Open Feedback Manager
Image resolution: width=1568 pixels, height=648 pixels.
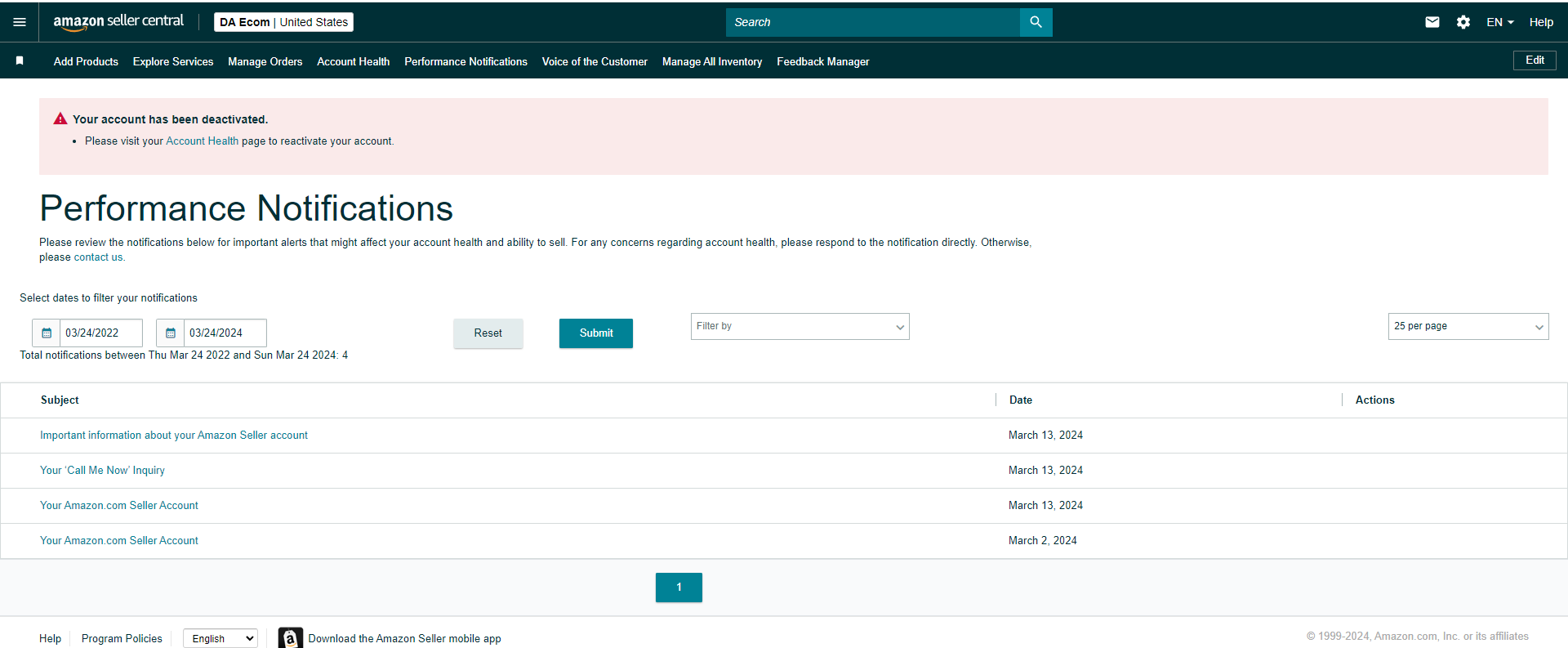coord(823,61)
